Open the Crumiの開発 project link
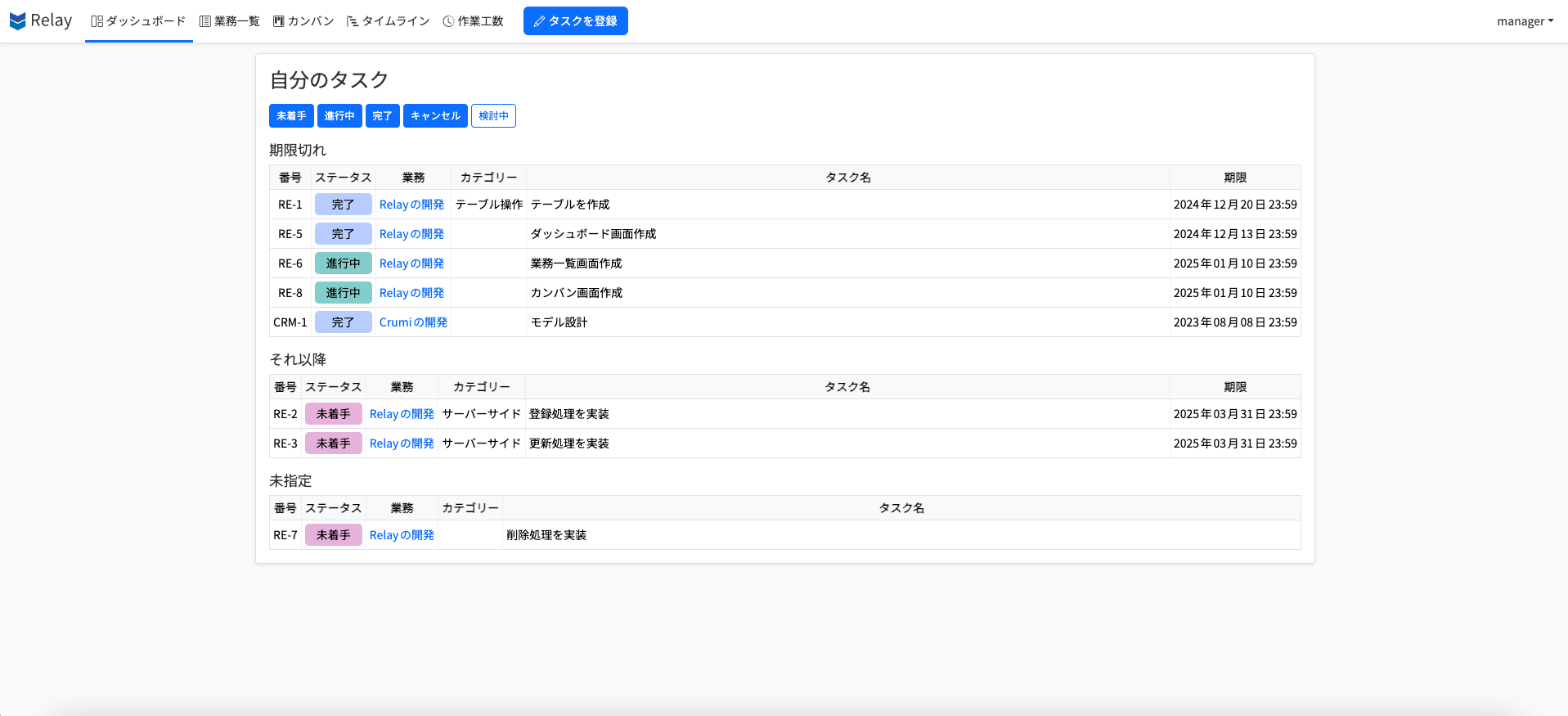This screenshot has width=1568, height=716. (x=413, y=322)
